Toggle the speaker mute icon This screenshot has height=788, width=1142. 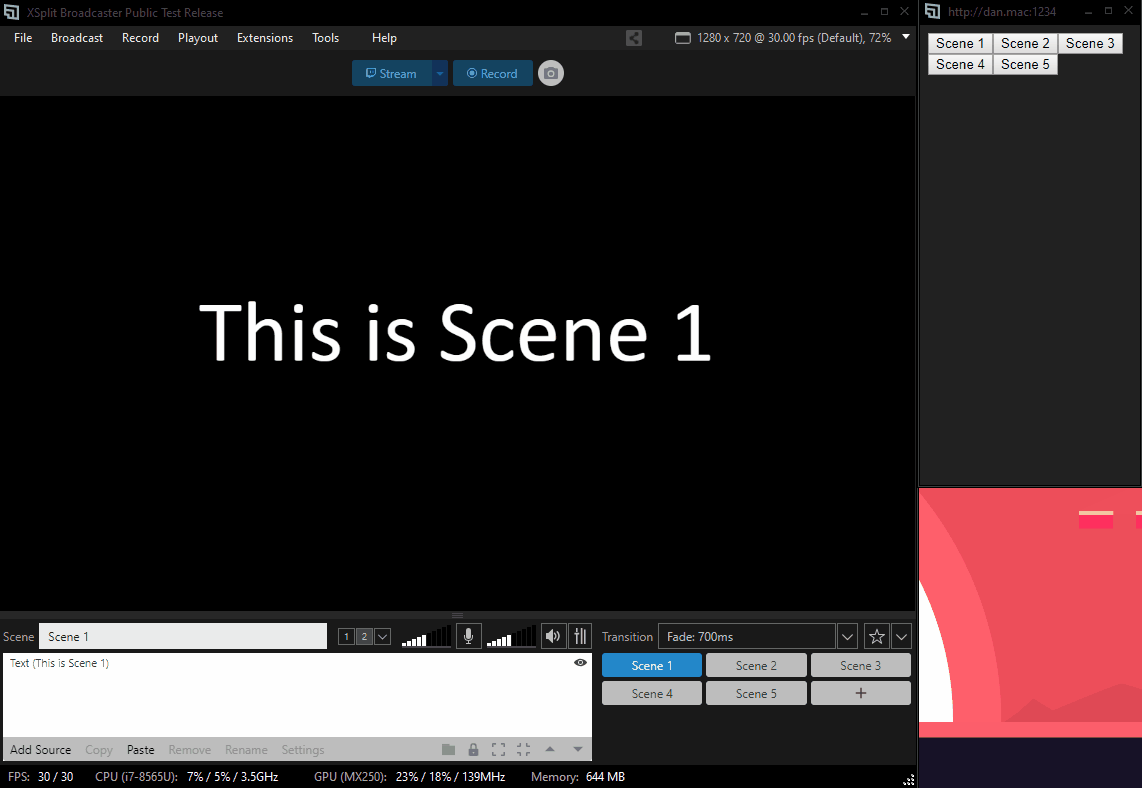554,637
